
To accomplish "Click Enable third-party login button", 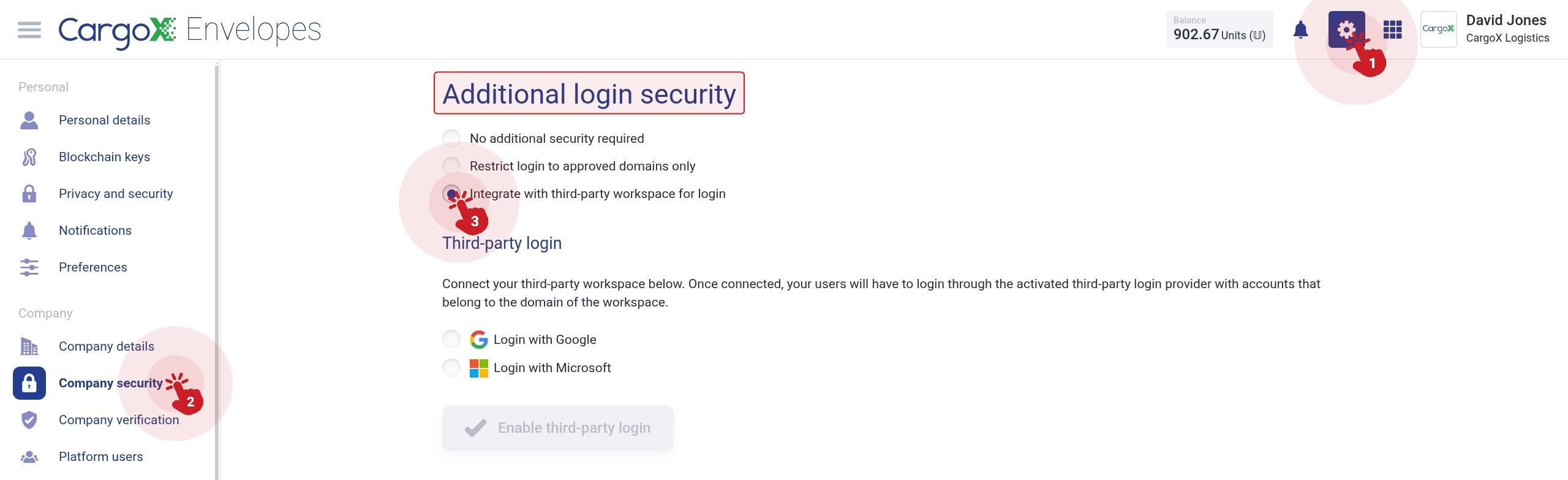I will tap(558, 427).
